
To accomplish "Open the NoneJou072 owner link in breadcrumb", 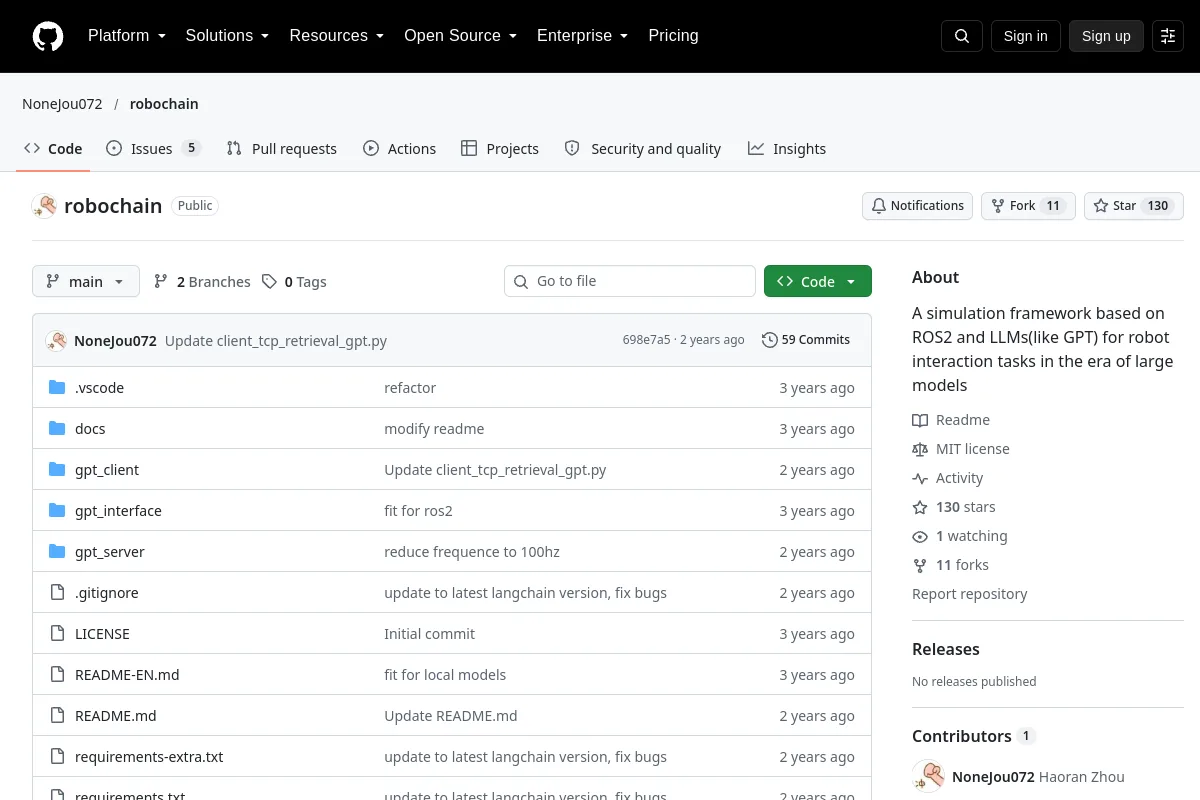I will (x=62, y=104).
